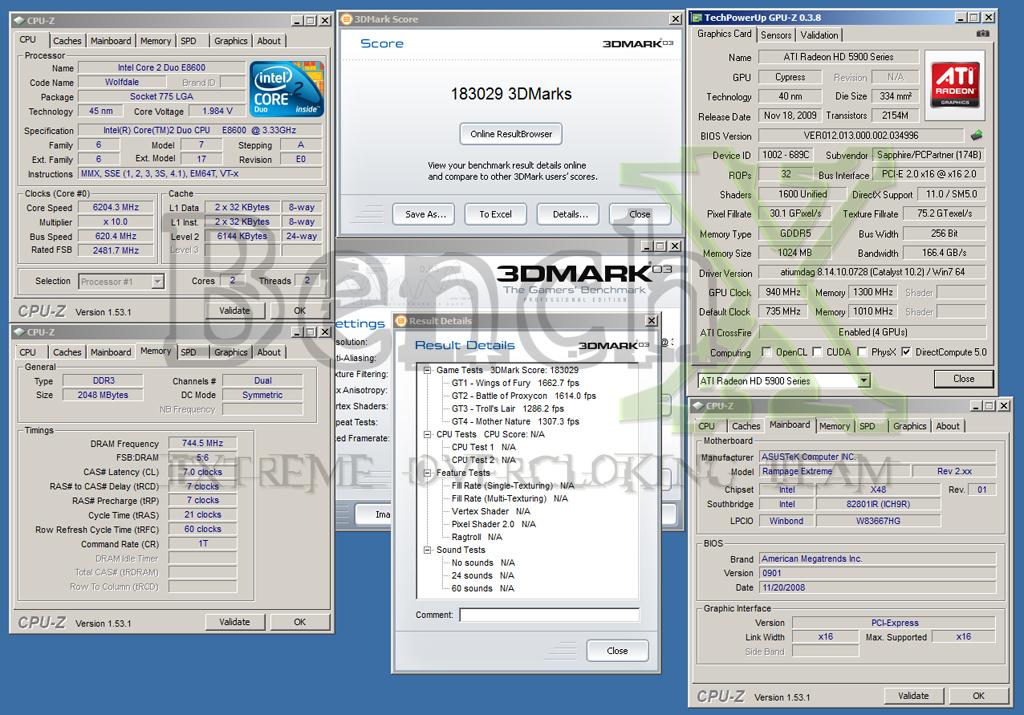The image size is (1024, 715).
Task: Click the Result Details window title icon
Action: pos(401,321)
